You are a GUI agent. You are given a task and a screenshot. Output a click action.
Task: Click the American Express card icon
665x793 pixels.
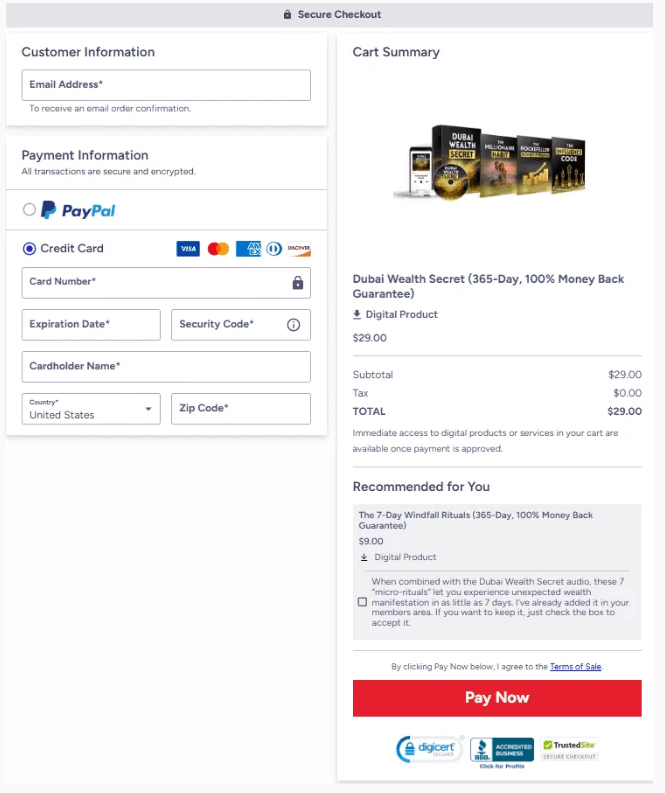tap(248, 249)
